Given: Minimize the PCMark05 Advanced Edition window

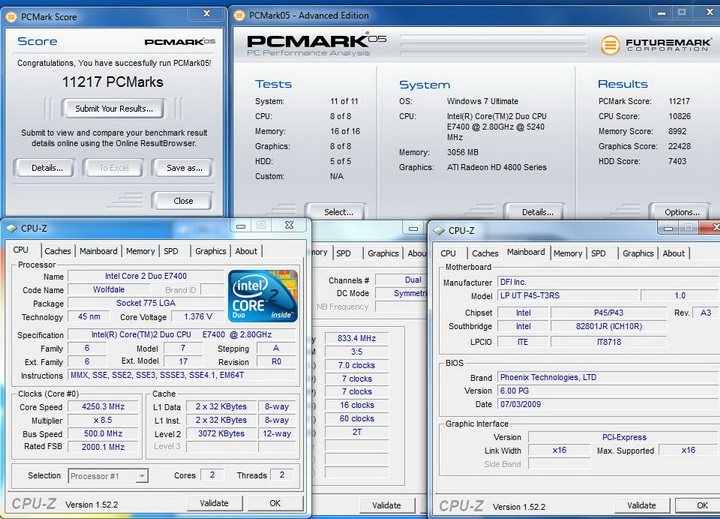Looking at the screenshot, I should pyautogui.click(x=661, y=13).
